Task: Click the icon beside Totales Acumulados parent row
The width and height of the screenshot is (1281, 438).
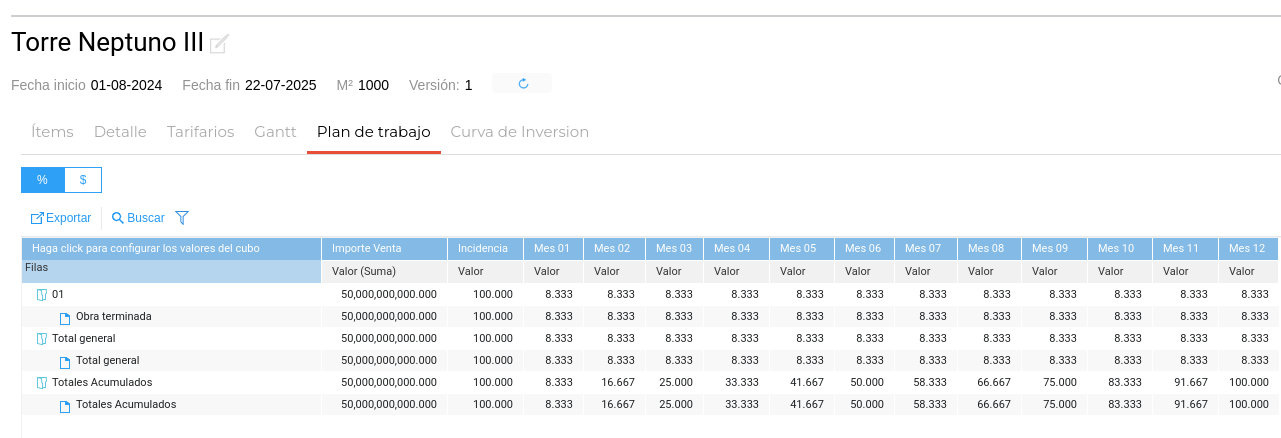Action: [x=42, y=383]
